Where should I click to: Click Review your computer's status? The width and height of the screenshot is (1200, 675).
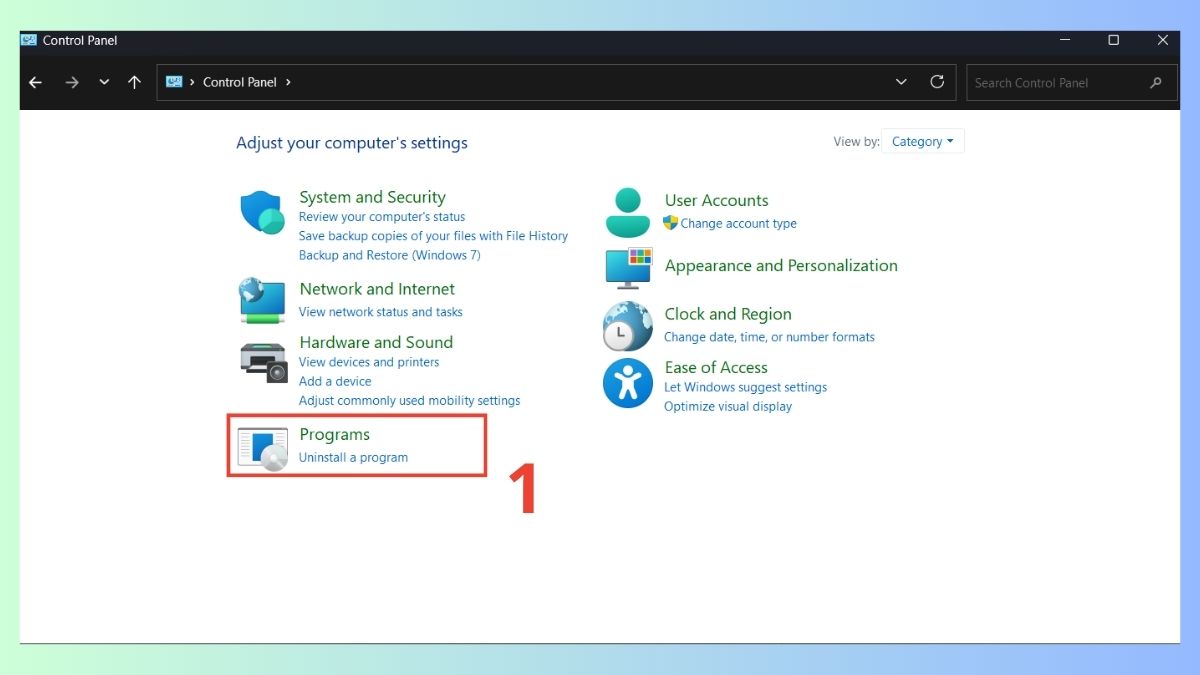point(382,217)
